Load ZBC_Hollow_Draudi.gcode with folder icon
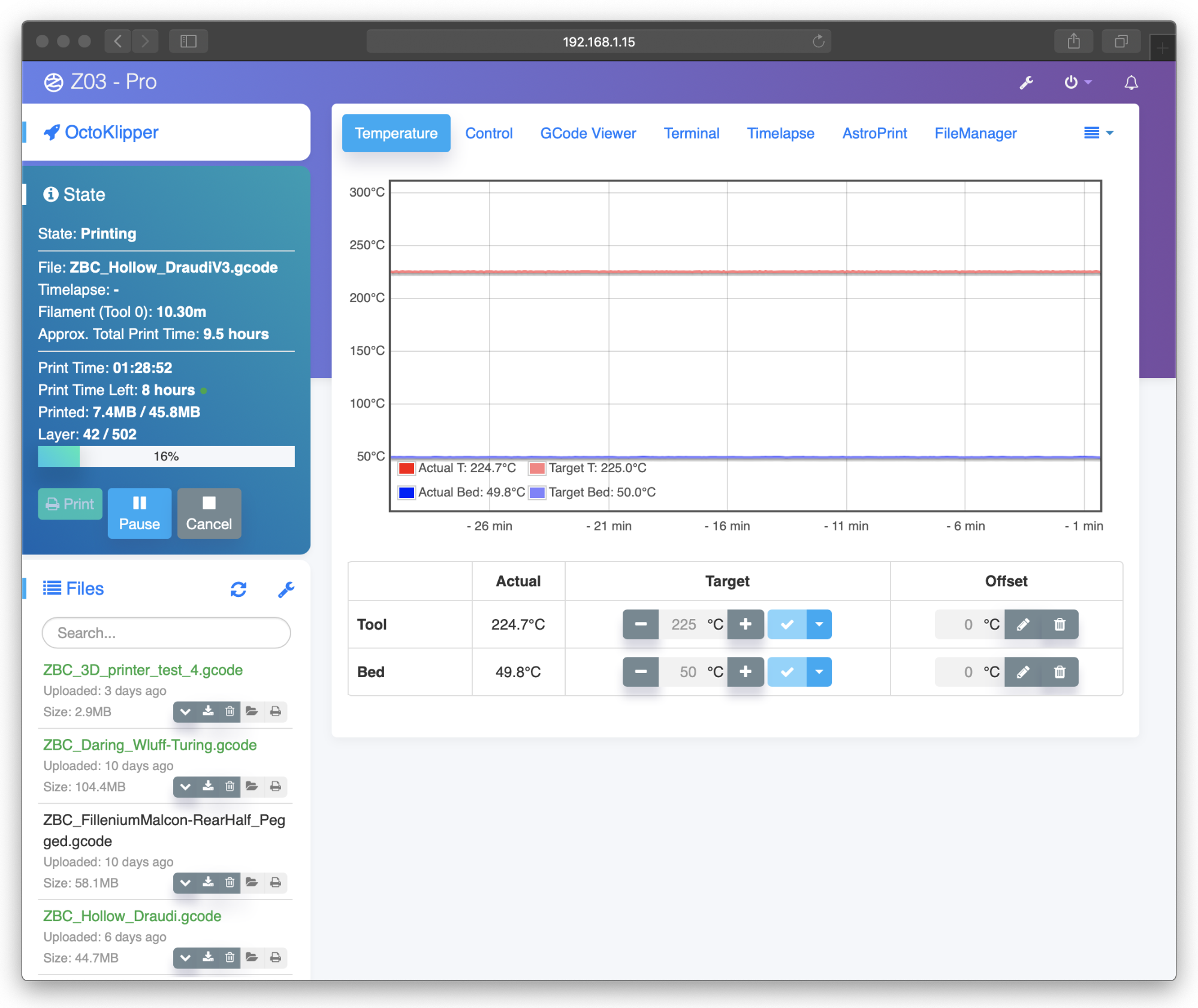This screenshot has width=1198, height=1008. coord(252,957)
